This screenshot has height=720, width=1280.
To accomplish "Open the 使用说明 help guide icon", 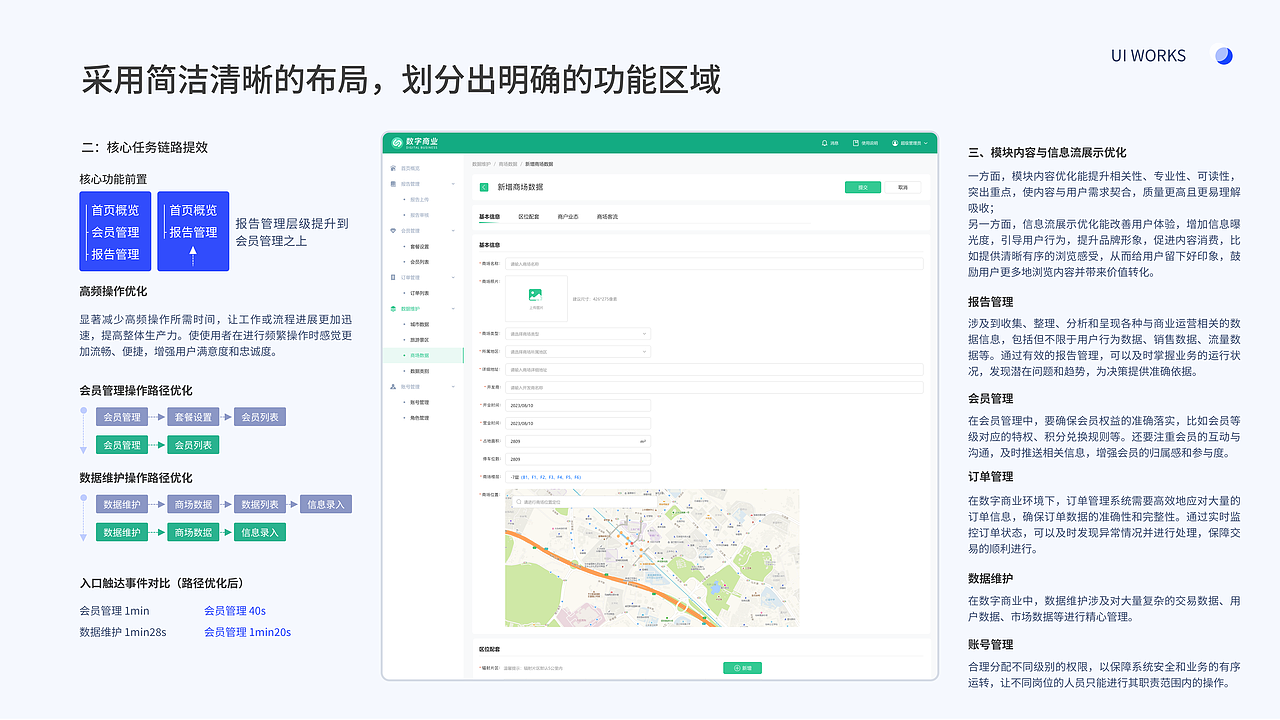I will tap(857, 143).
